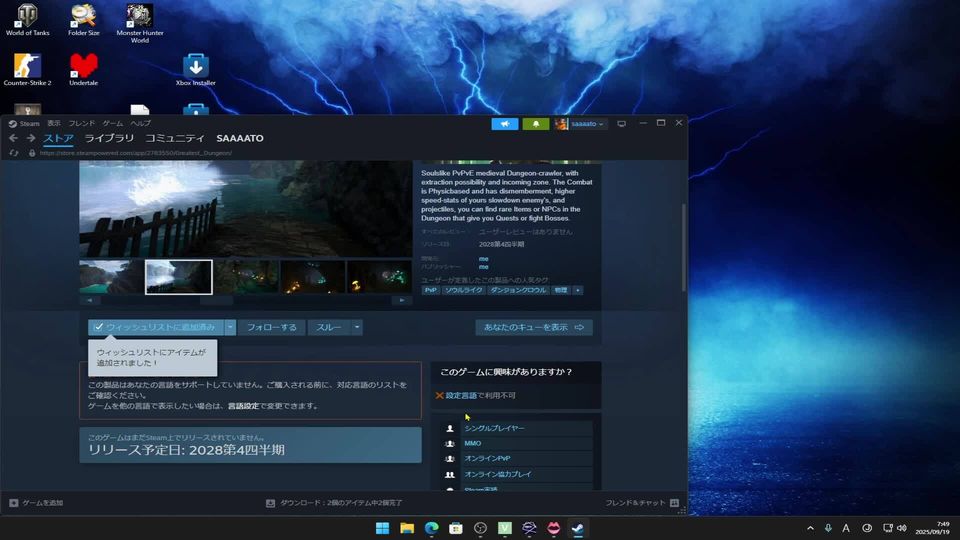Open the 表示 menu
960x540 pixels.
[x=54, y=124]
